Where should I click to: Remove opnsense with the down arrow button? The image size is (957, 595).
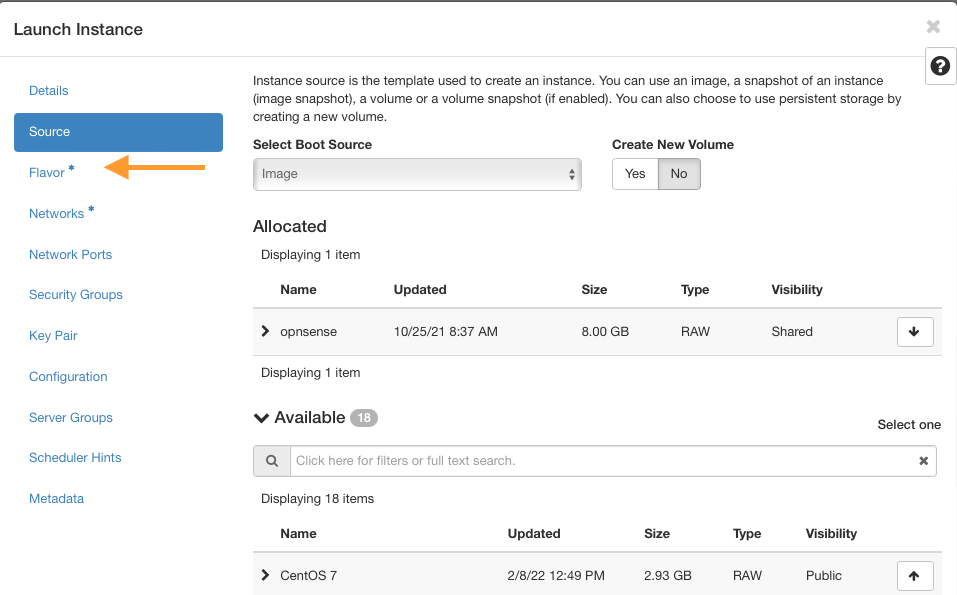click(x=915, y=332)
